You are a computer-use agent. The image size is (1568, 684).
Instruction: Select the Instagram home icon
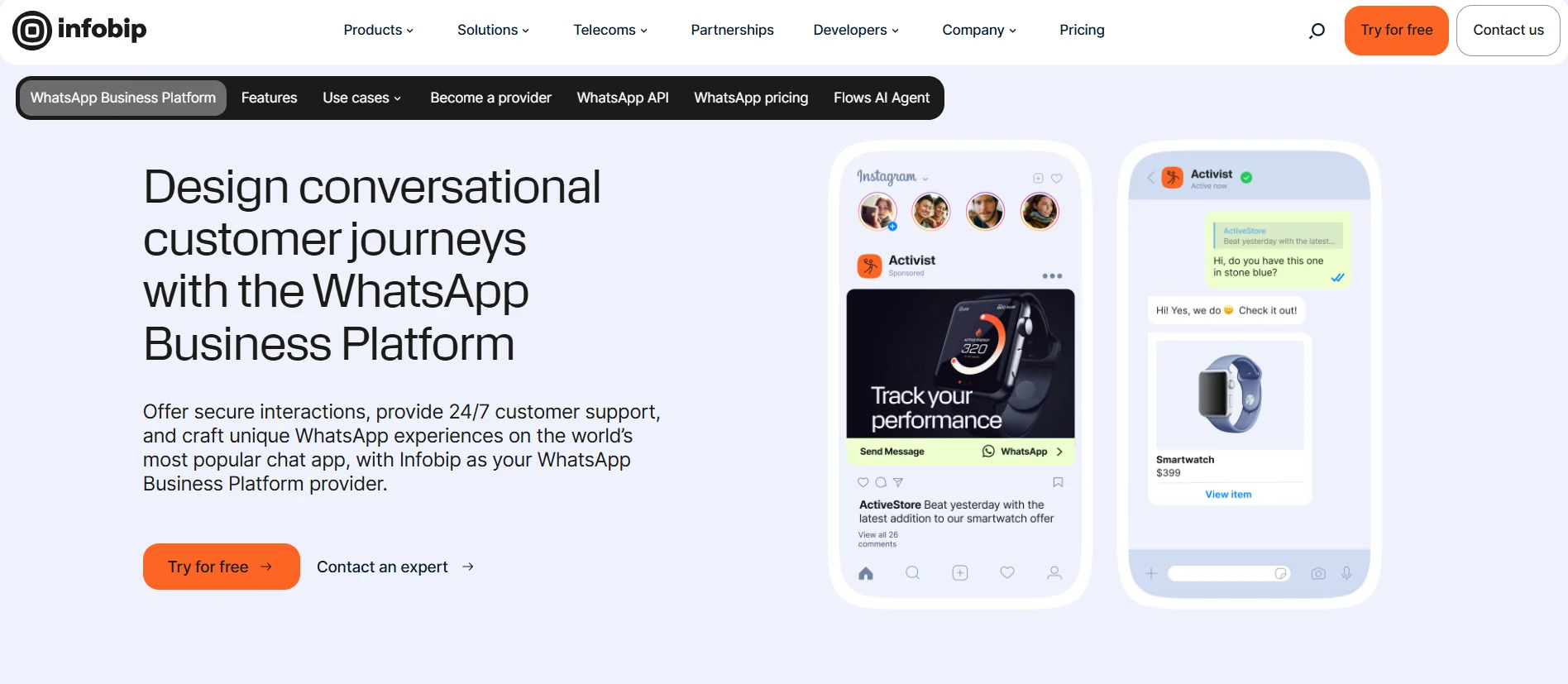point(865,572)
